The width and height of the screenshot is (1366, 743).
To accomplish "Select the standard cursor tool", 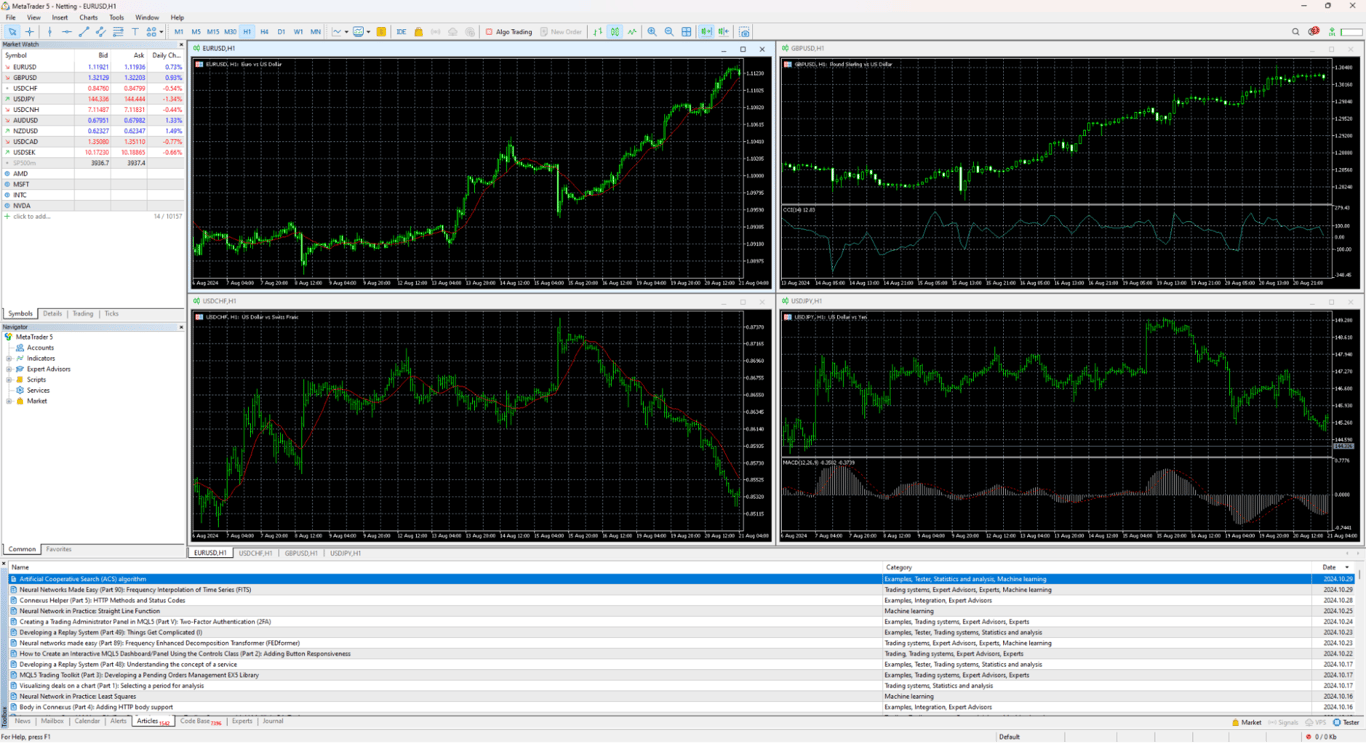I will [x=12, y=31].
